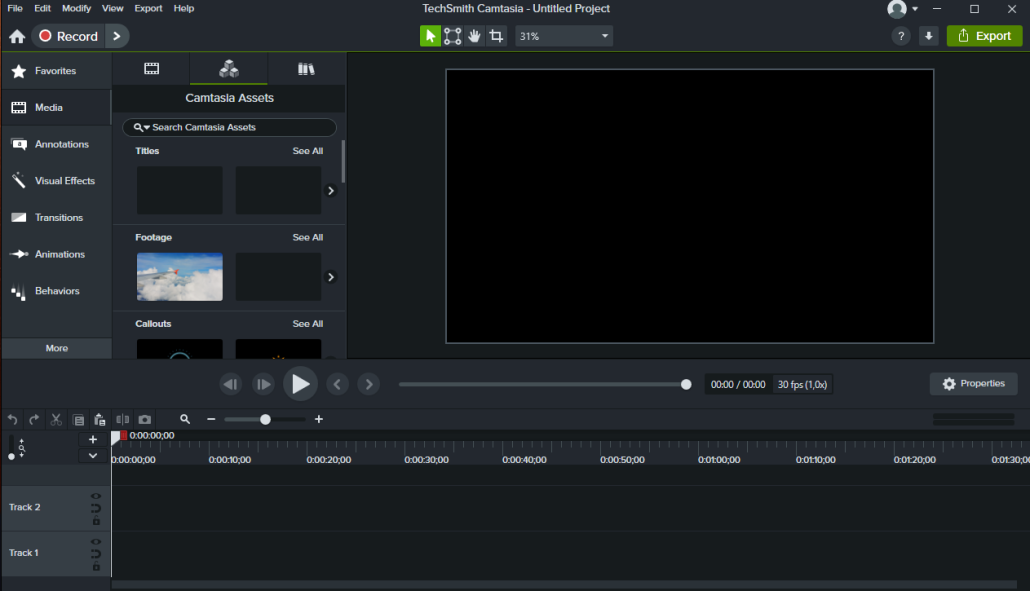The image size is (1030, 591).
Task: Toggle the magnet icon on Track 2
Action: tap(96, 508)
